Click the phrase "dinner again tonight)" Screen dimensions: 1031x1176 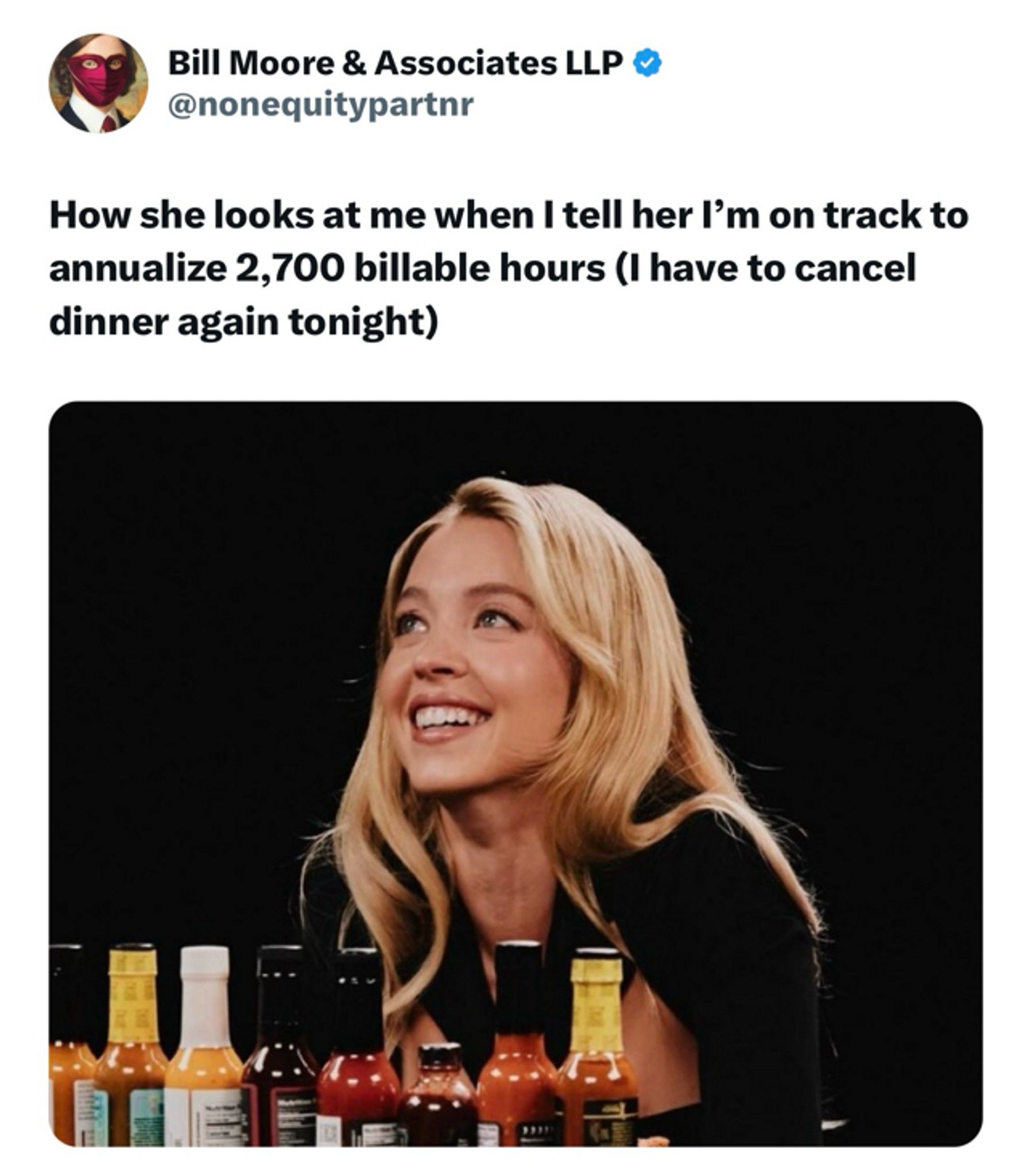[243, 323]
